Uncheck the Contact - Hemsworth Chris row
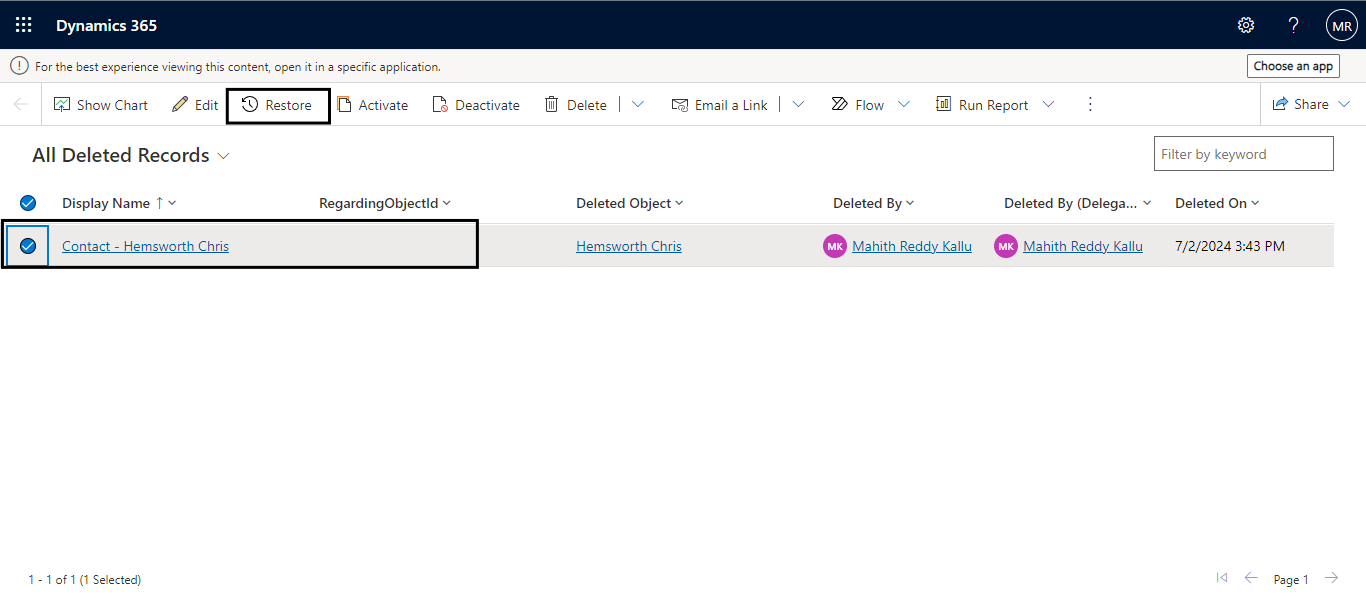The height and width of the screenshot is (599, 1366). point(28,246)
